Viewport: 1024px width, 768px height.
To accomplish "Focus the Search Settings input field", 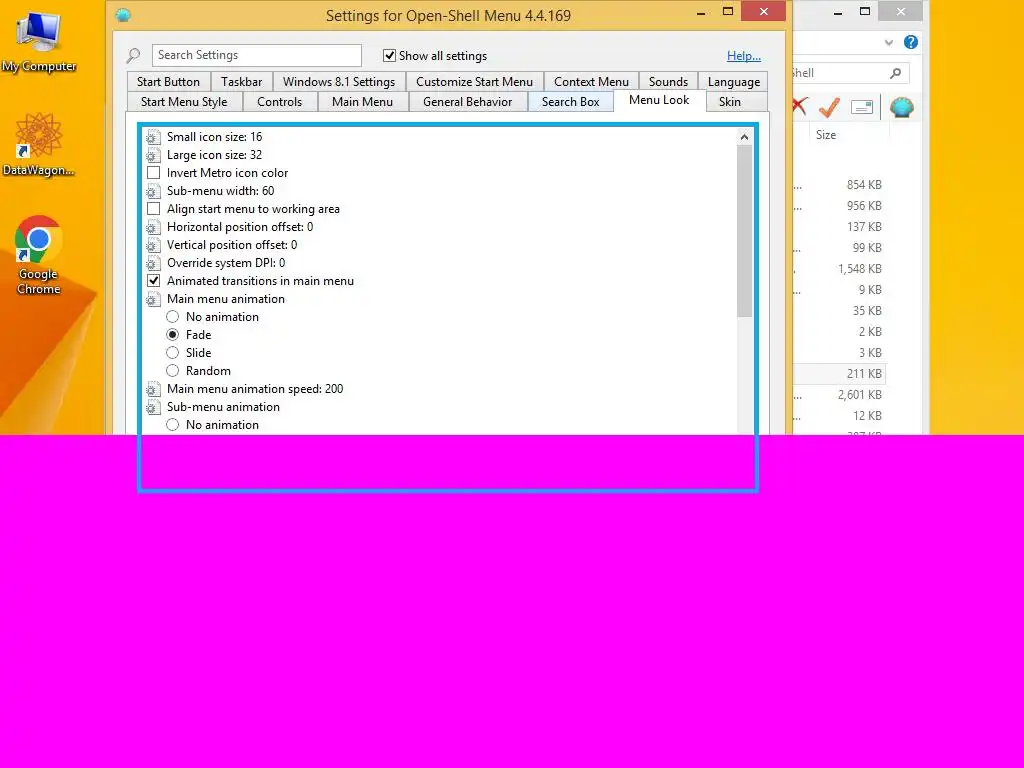I will [x=257, y=56].
